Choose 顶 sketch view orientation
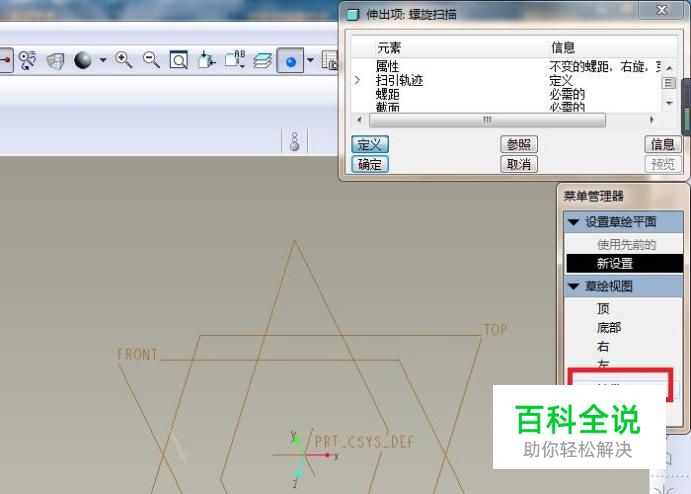The image size is (691, 494). [603, 308]
